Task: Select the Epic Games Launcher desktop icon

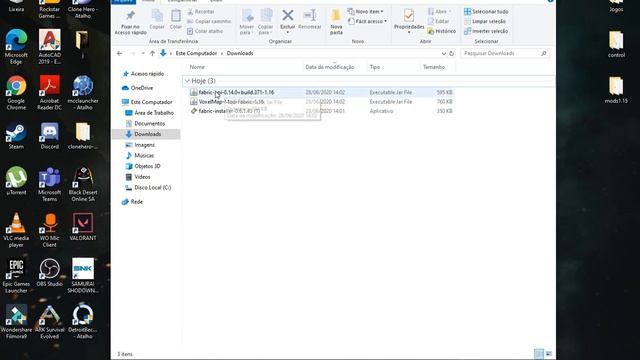Action: [16, 276]
